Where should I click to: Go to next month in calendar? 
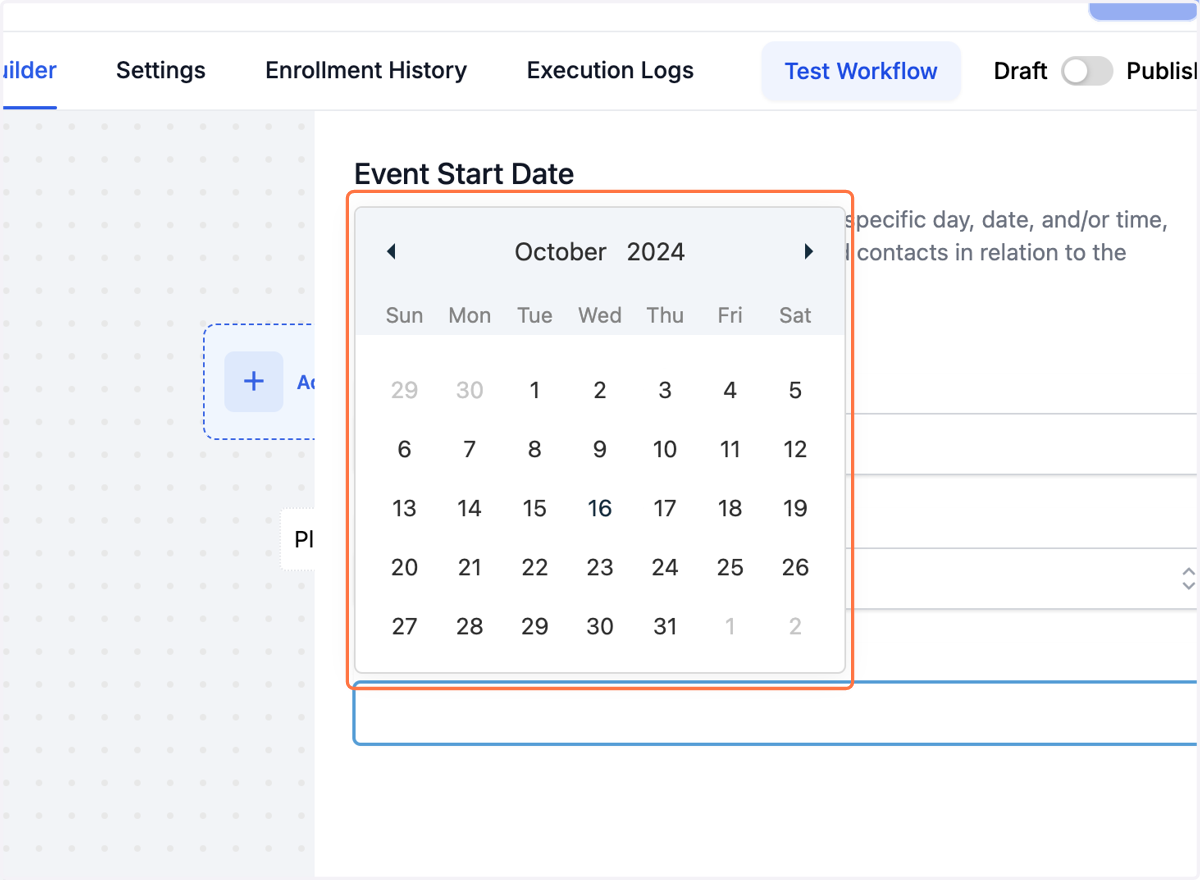[809, 251]
